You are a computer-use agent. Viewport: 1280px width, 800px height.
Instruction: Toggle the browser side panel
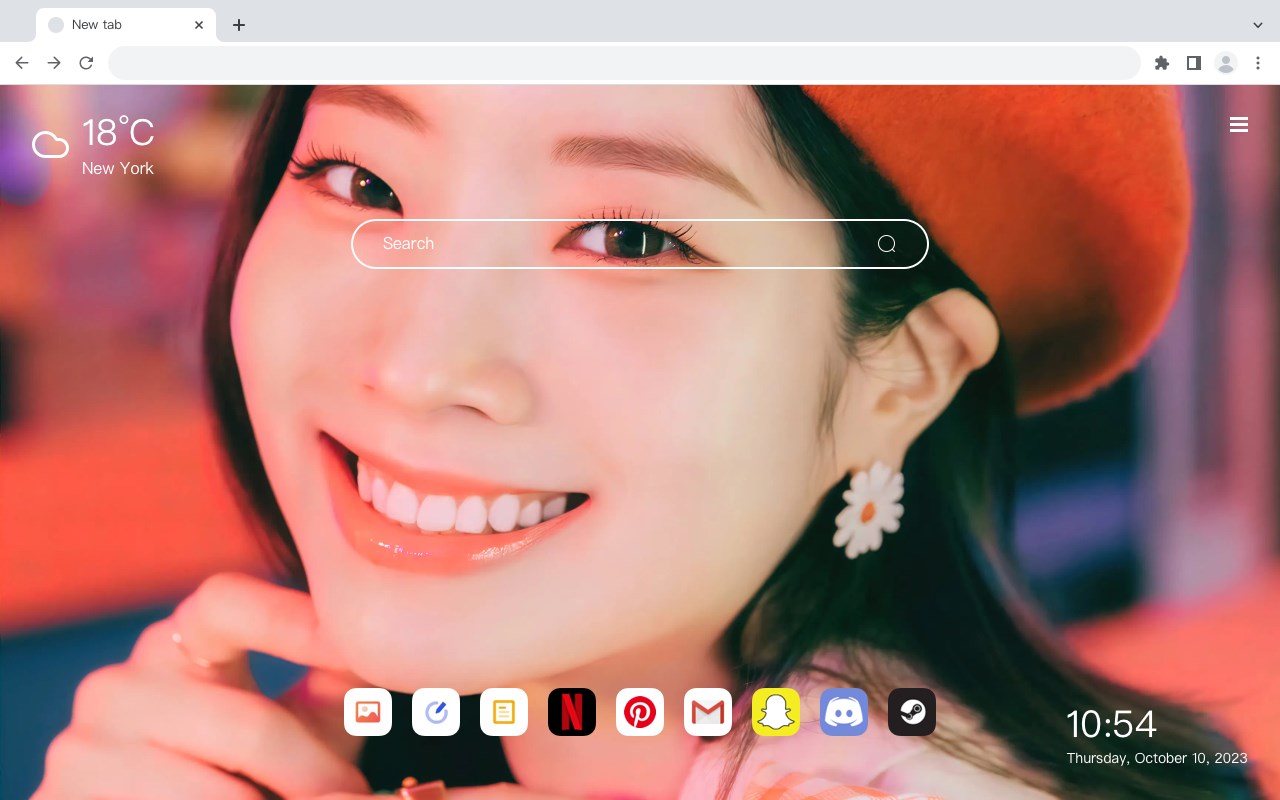(x=1193, y=63)
